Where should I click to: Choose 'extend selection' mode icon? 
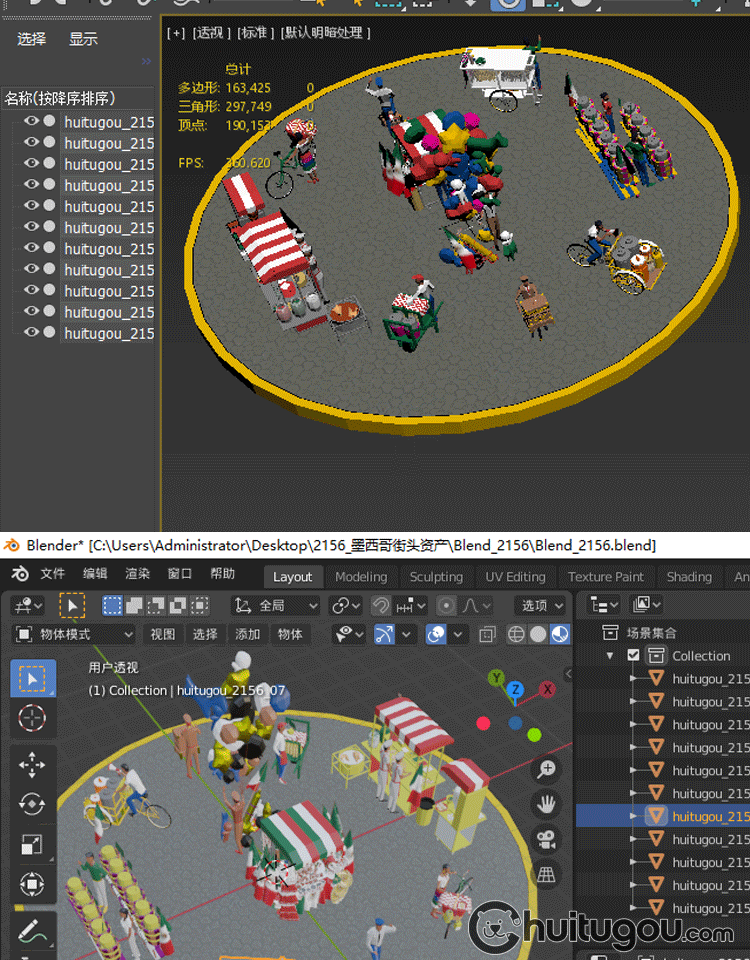click(134, 606)
